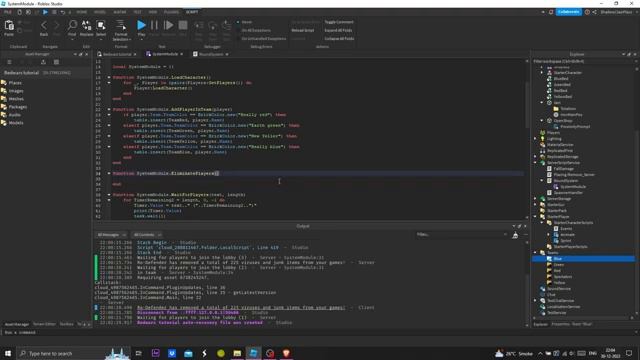The image size is (640, 360).
Task: Switch to the MODEL ribbon tab
Action: [100, 12]
